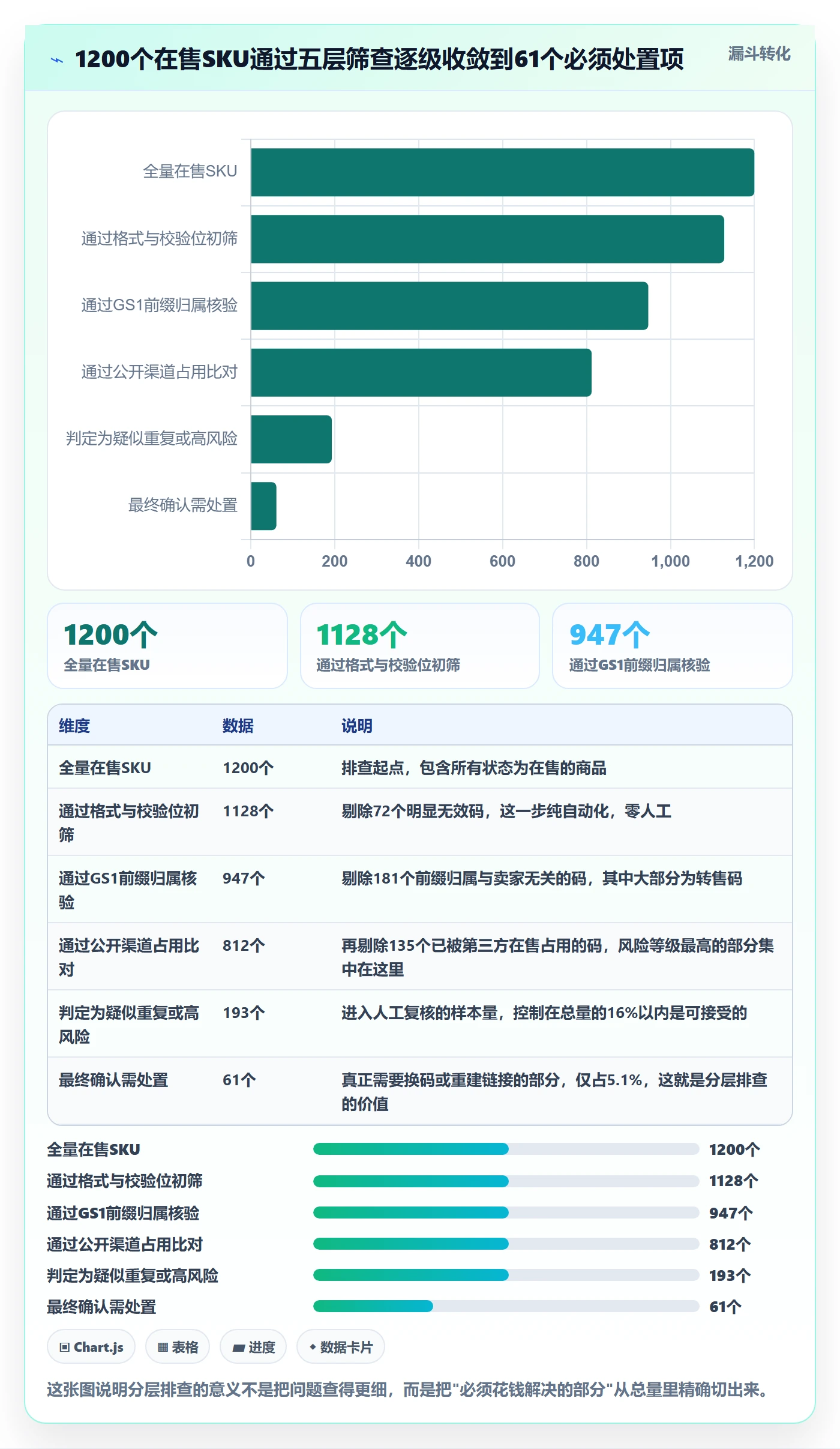This screenshot has width=840, height=1449.
Task: Click the progress bar labeled 61个
Action: pos(506,1306)
